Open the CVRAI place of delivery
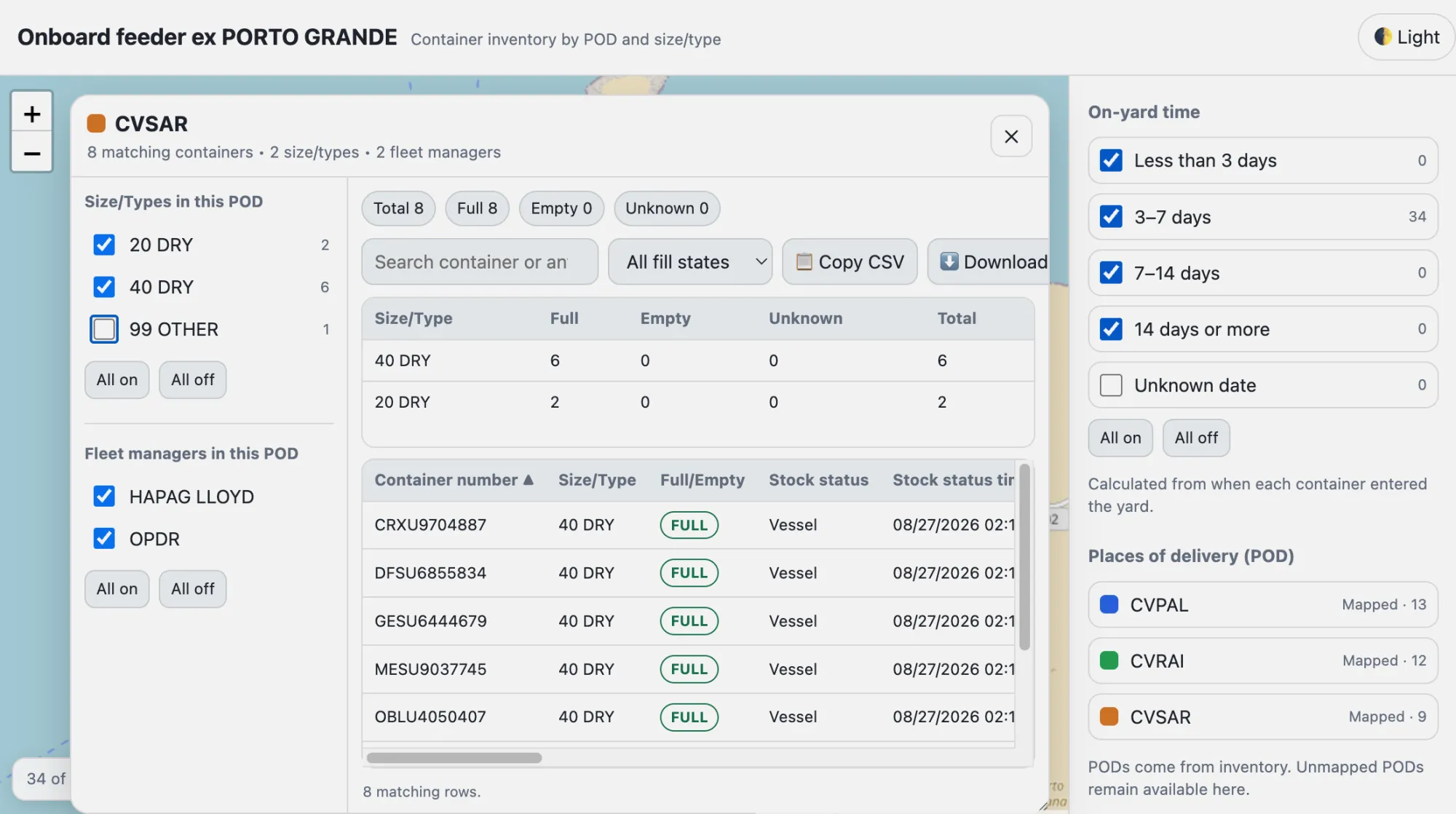Viewport: 1456px width, 814px height. pos(1263,660)
